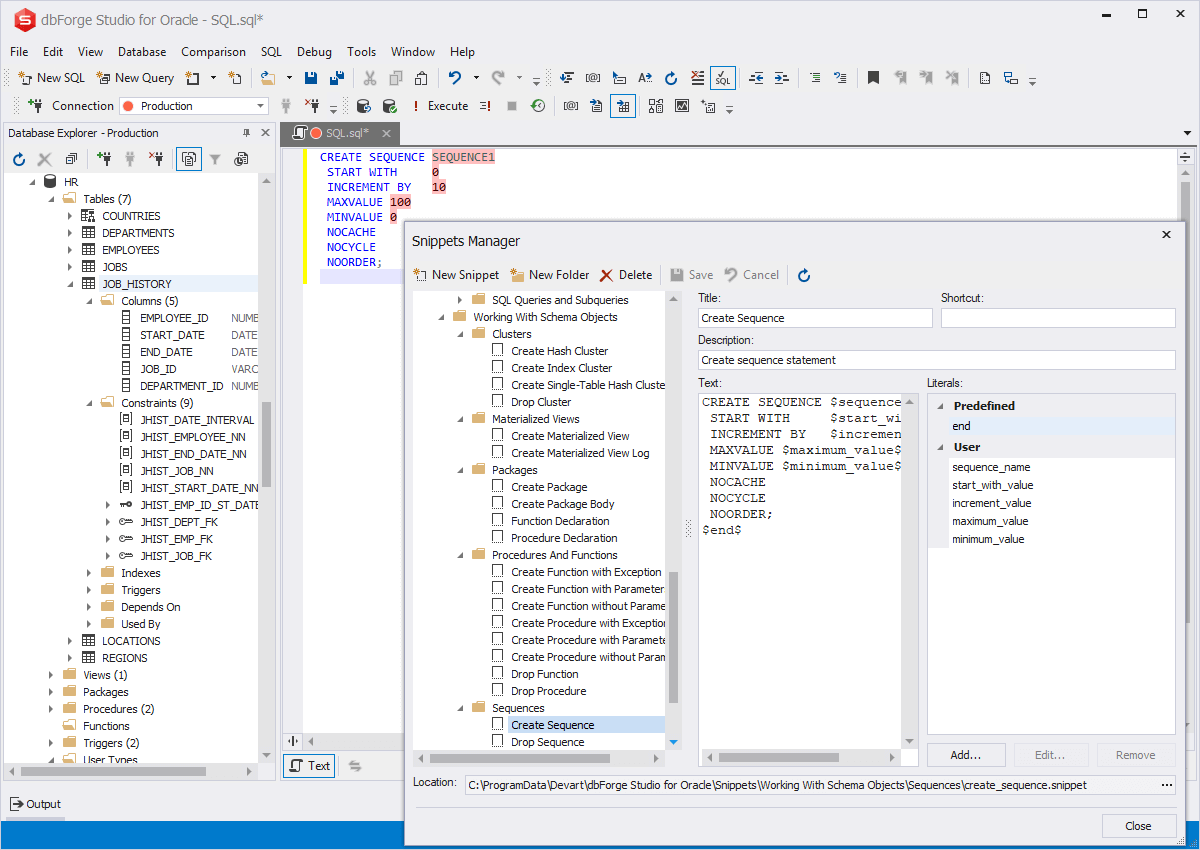Click the New SQL toolbar button
The height and width of the screenshot is (850, 1200).
[x=52, y=78]
